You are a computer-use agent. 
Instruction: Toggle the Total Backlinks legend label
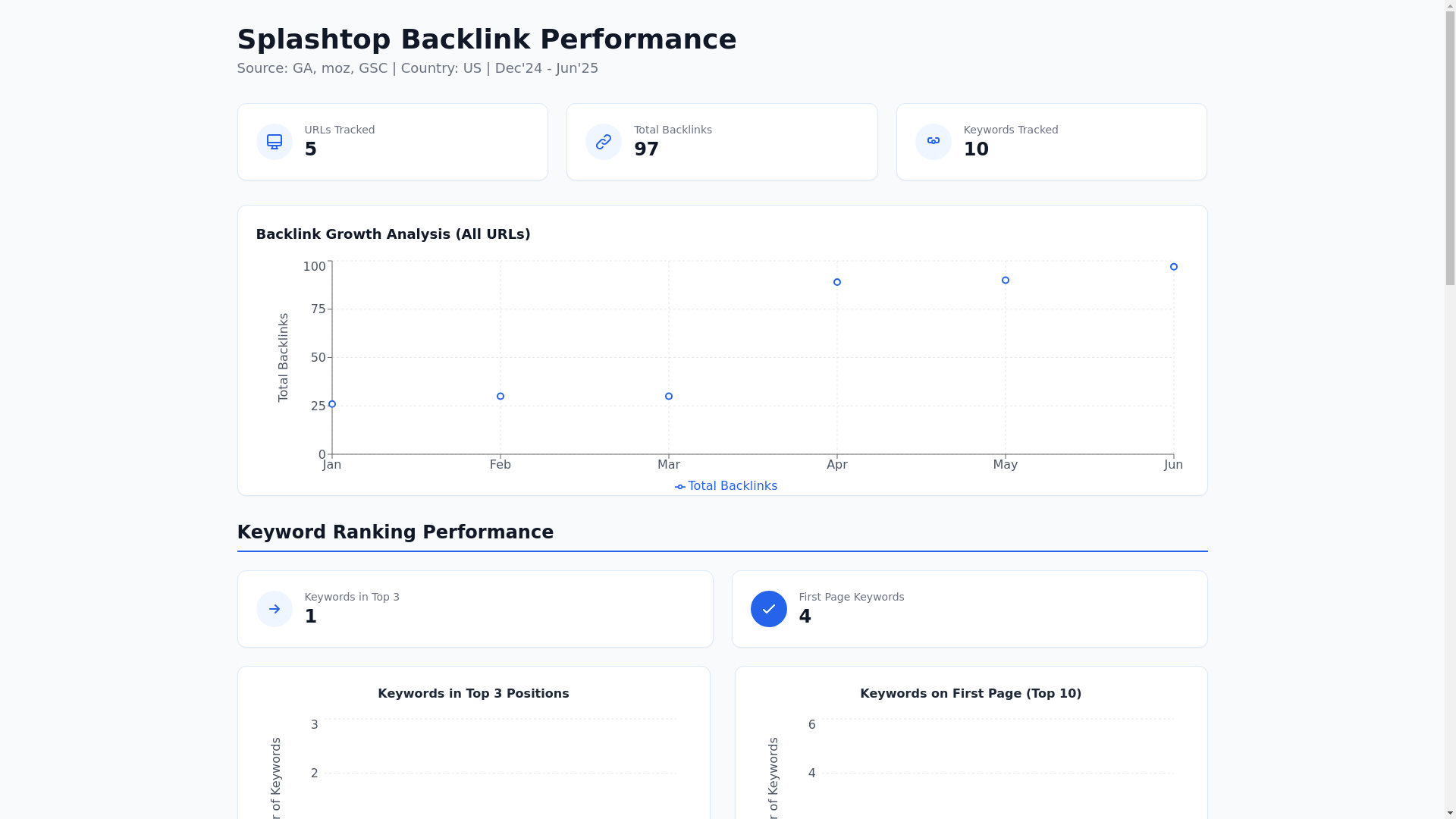[x=733, y=486]
